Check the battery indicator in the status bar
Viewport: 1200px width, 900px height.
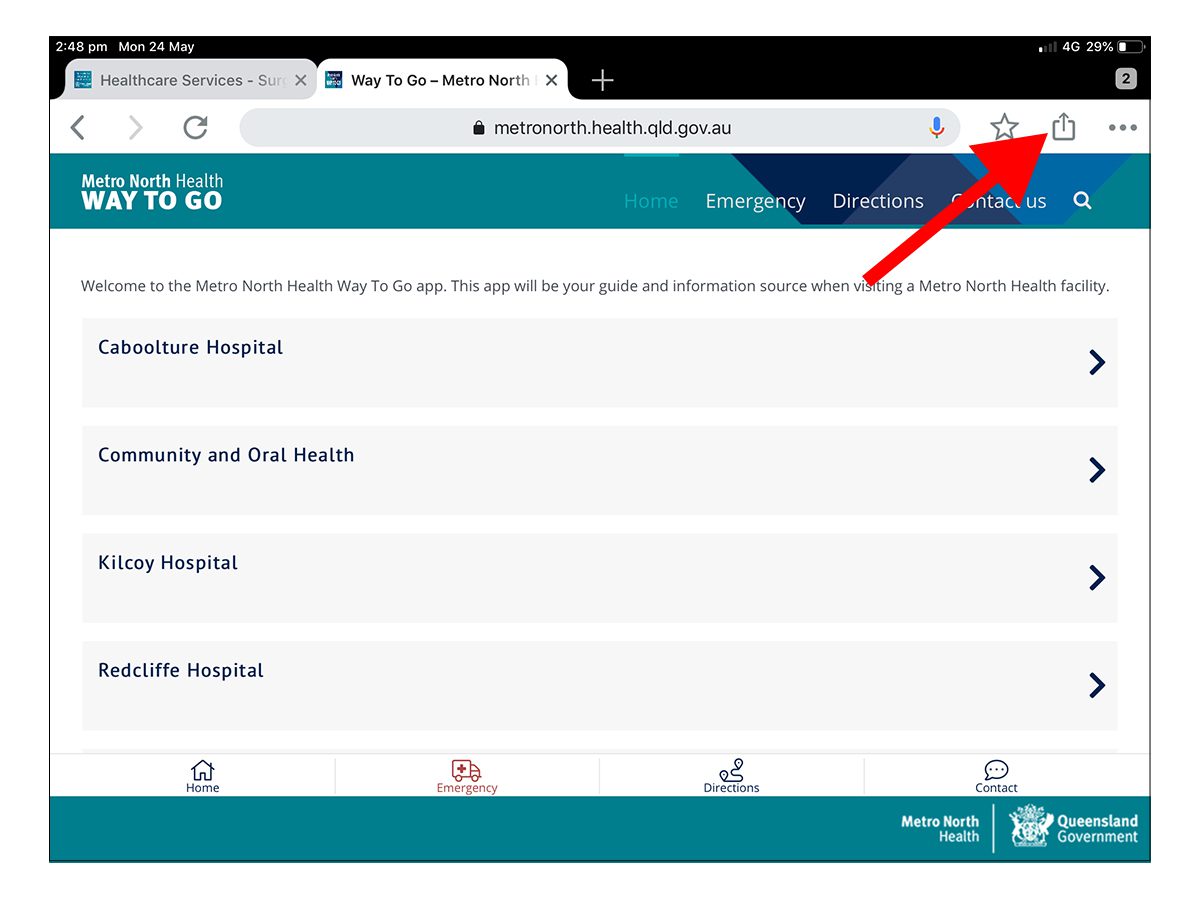[x=1130, y=47]
